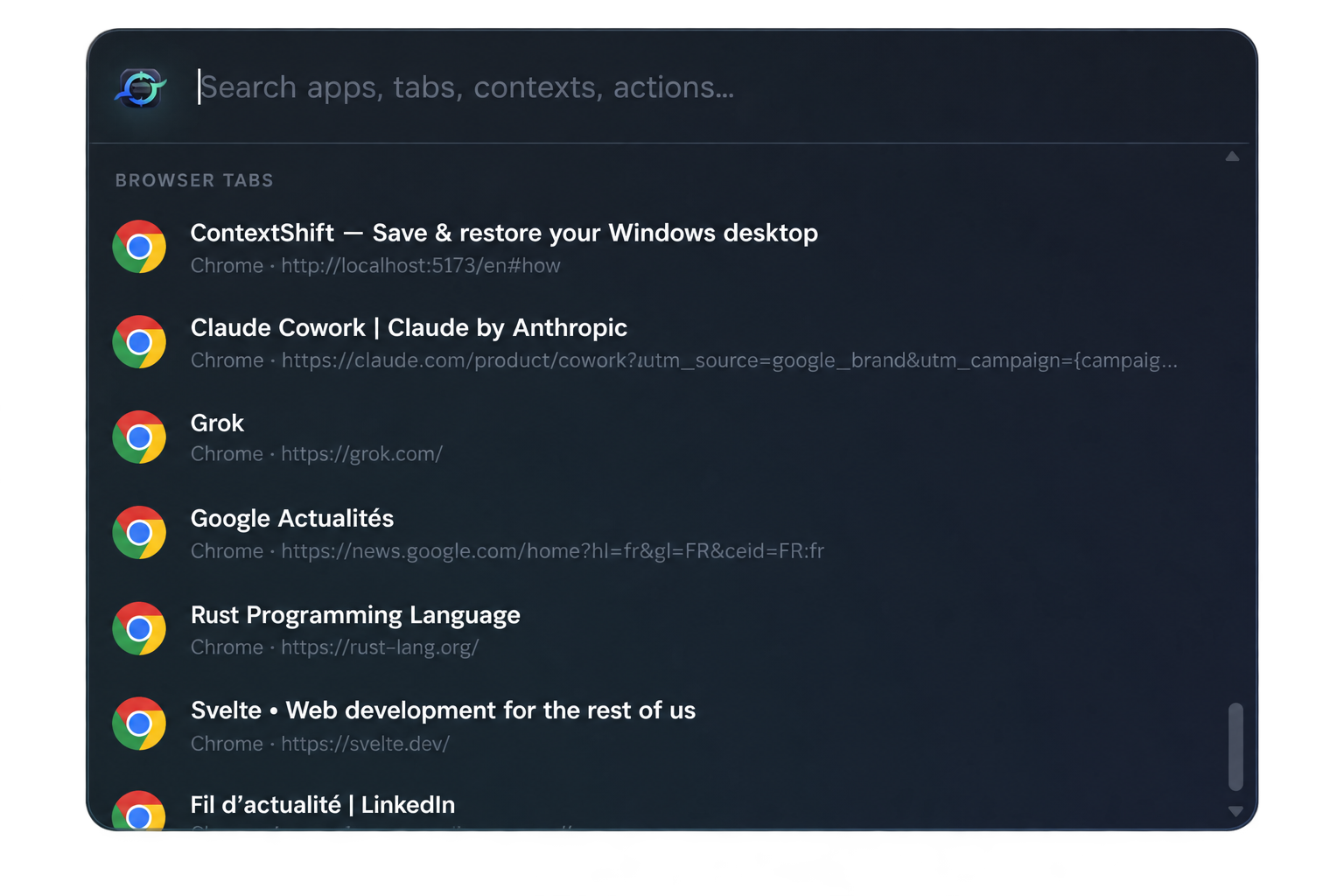Click the scroll up arrow of the results list
The height and width of the screenshot is (896, 1344).
click(1232, 157)
